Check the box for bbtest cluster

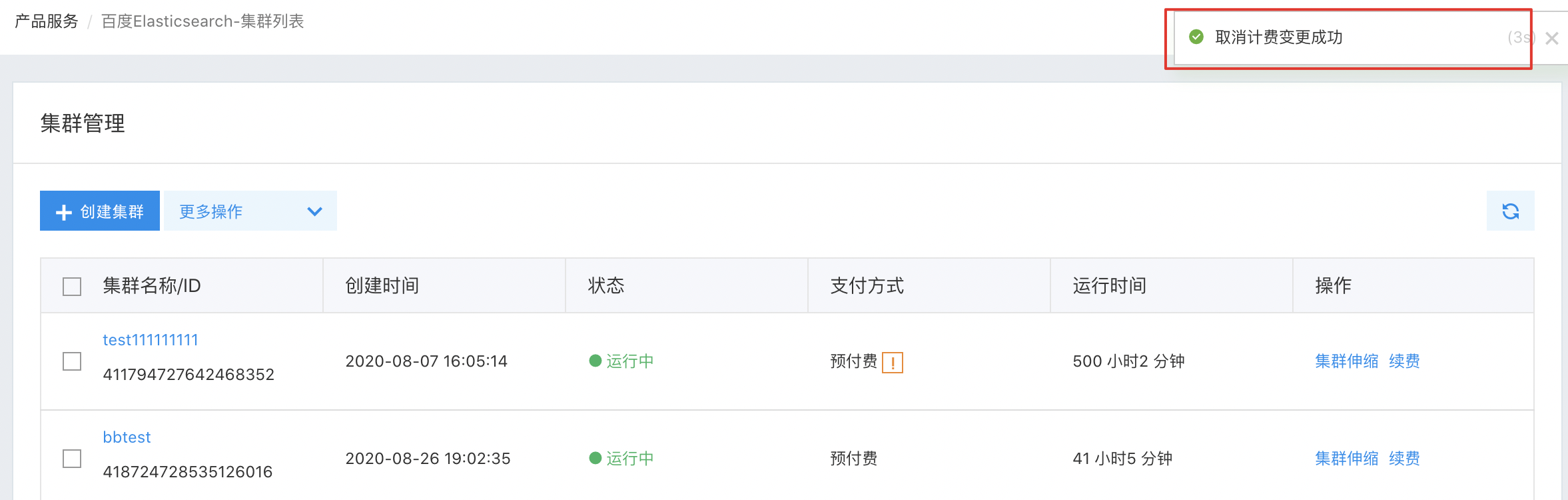[x=72, y=459]
